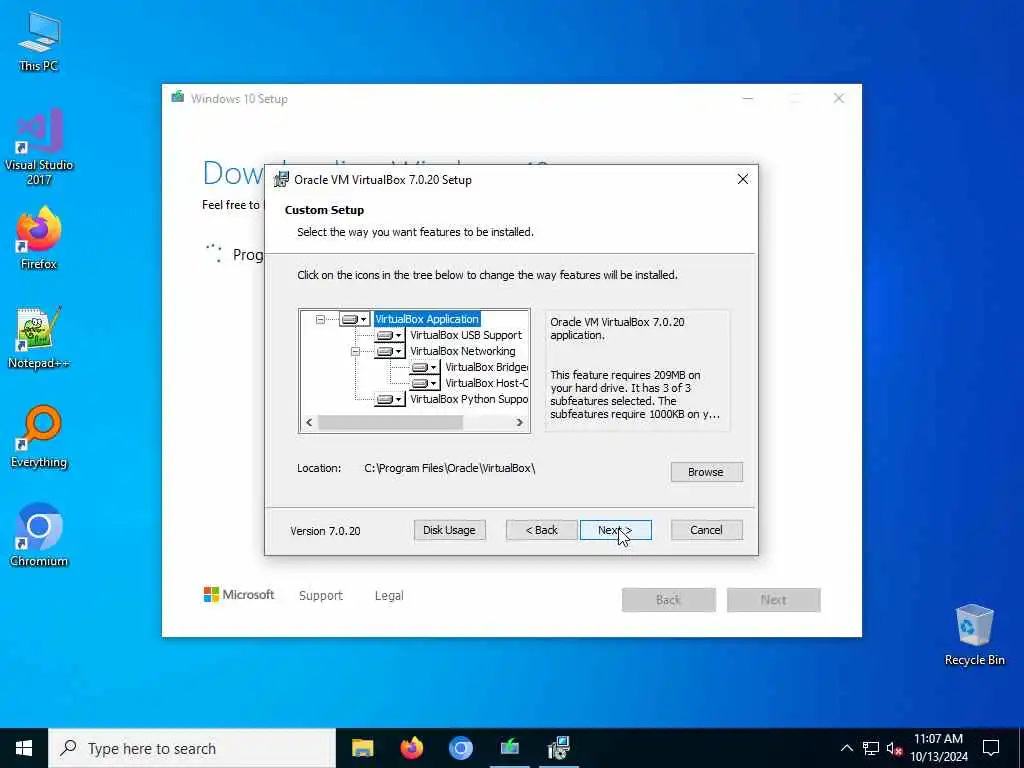Select VirtualBox Host-Only tree item
The image size is (1024, 768).
[x=487, y=383]
